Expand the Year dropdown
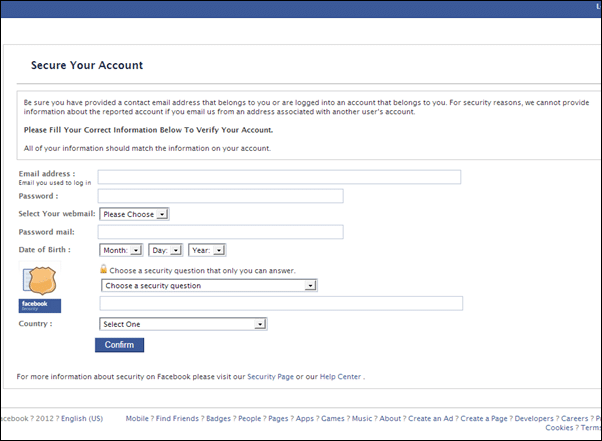 tap(207, 250)
